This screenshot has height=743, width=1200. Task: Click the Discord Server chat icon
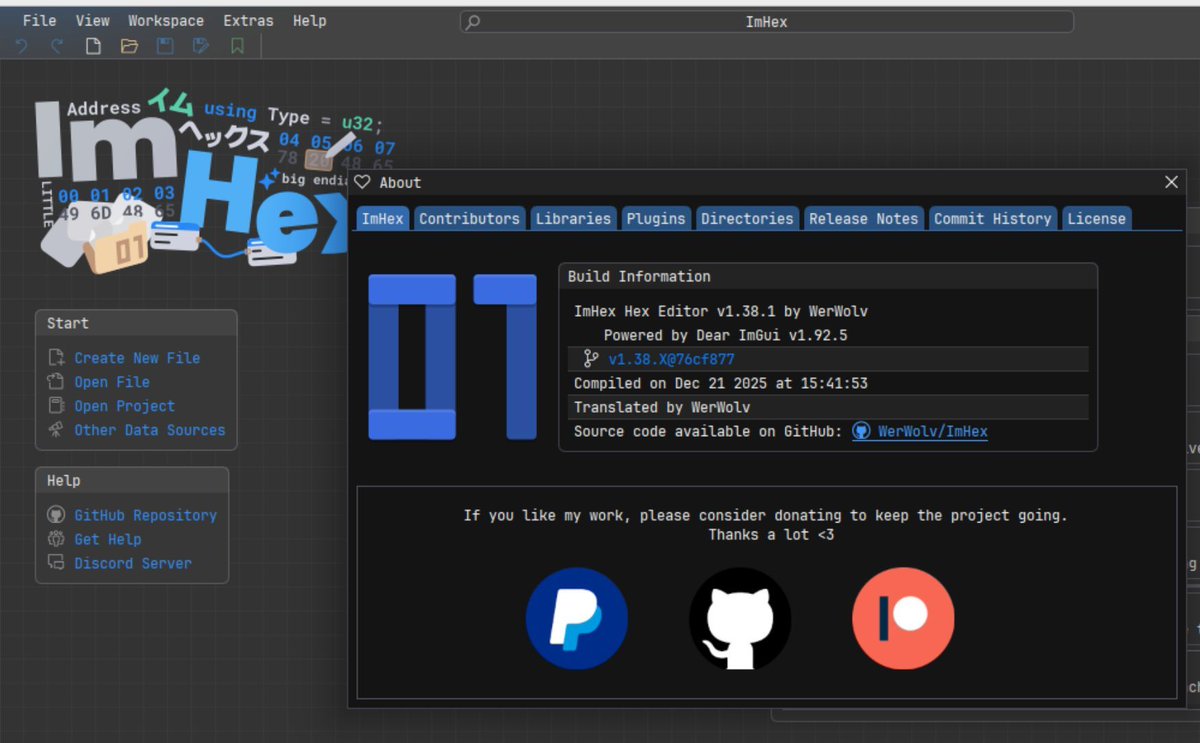[x=57, y=563]
